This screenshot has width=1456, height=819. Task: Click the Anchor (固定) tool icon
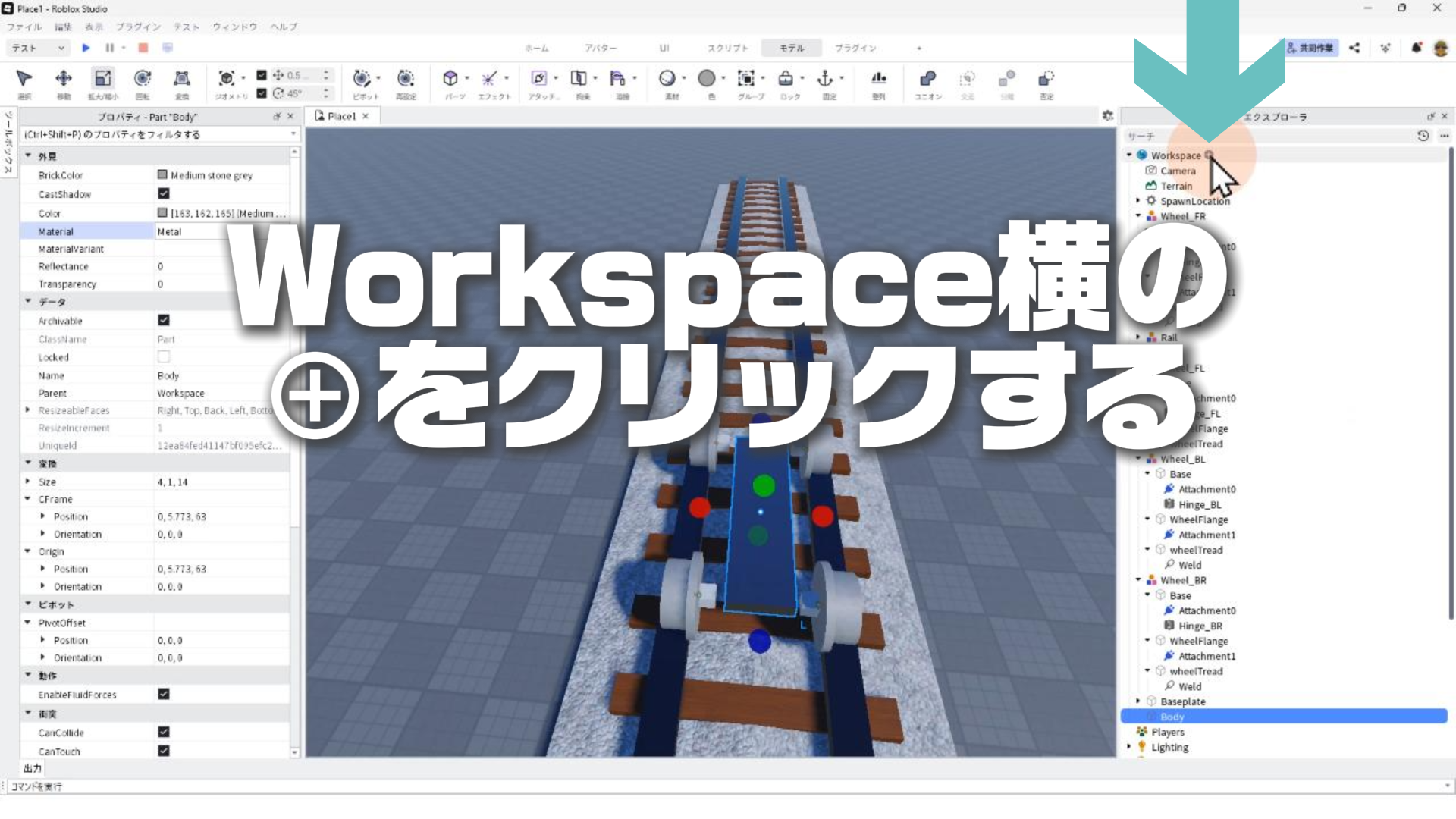coord(825,78)
